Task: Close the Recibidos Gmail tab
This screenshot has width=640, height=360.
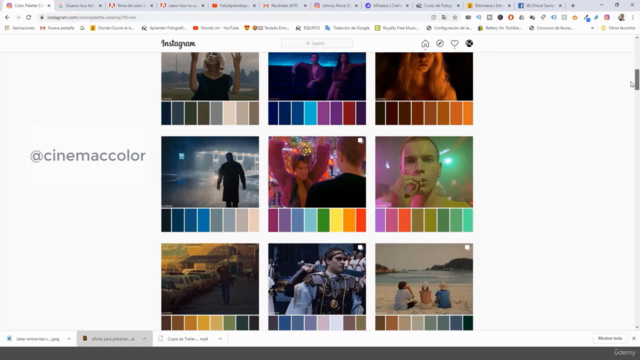Action: pyautogui.click(x=305, y=6)
